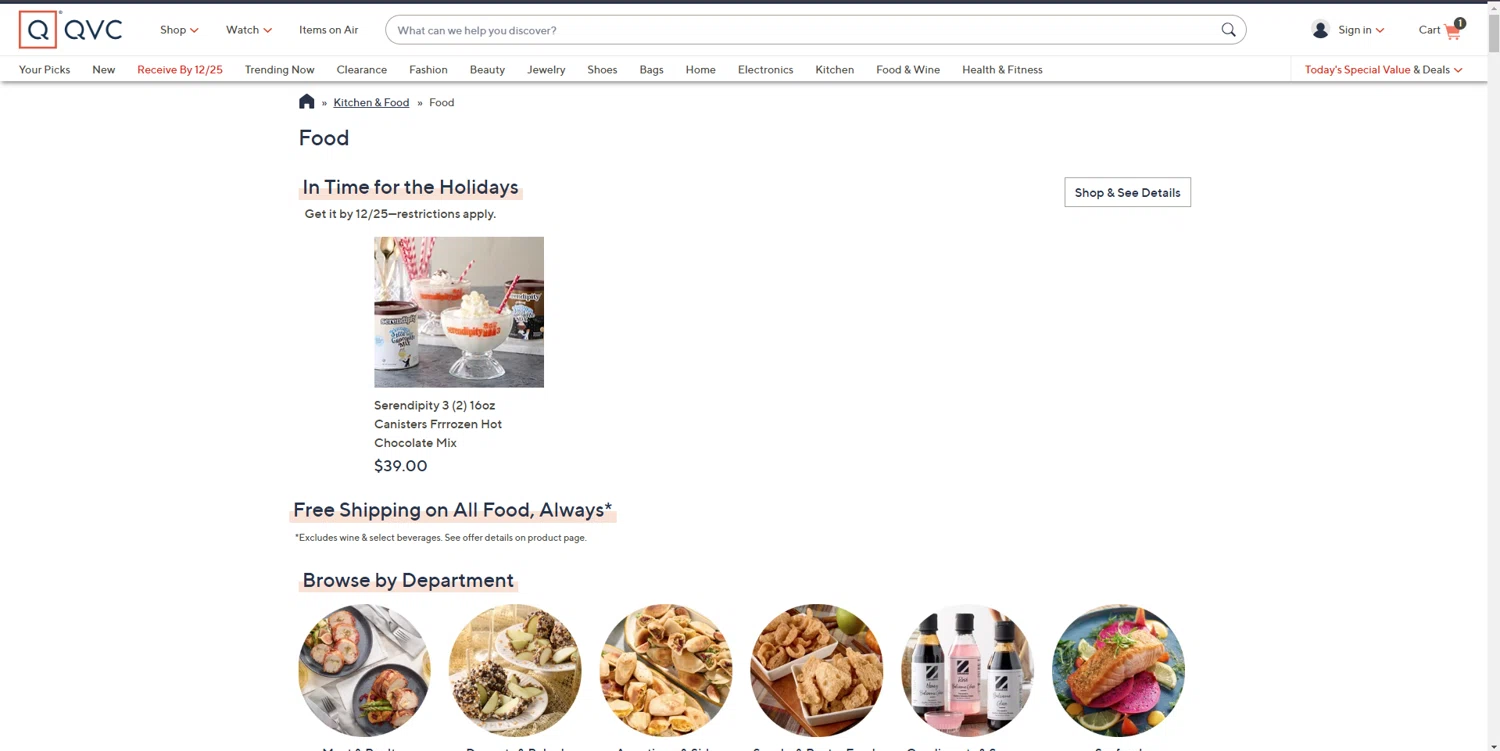Image resolution: width=1500 pixels, height=751 pixels.
Task: Select the Desserts department image
Action: [515, 670]
